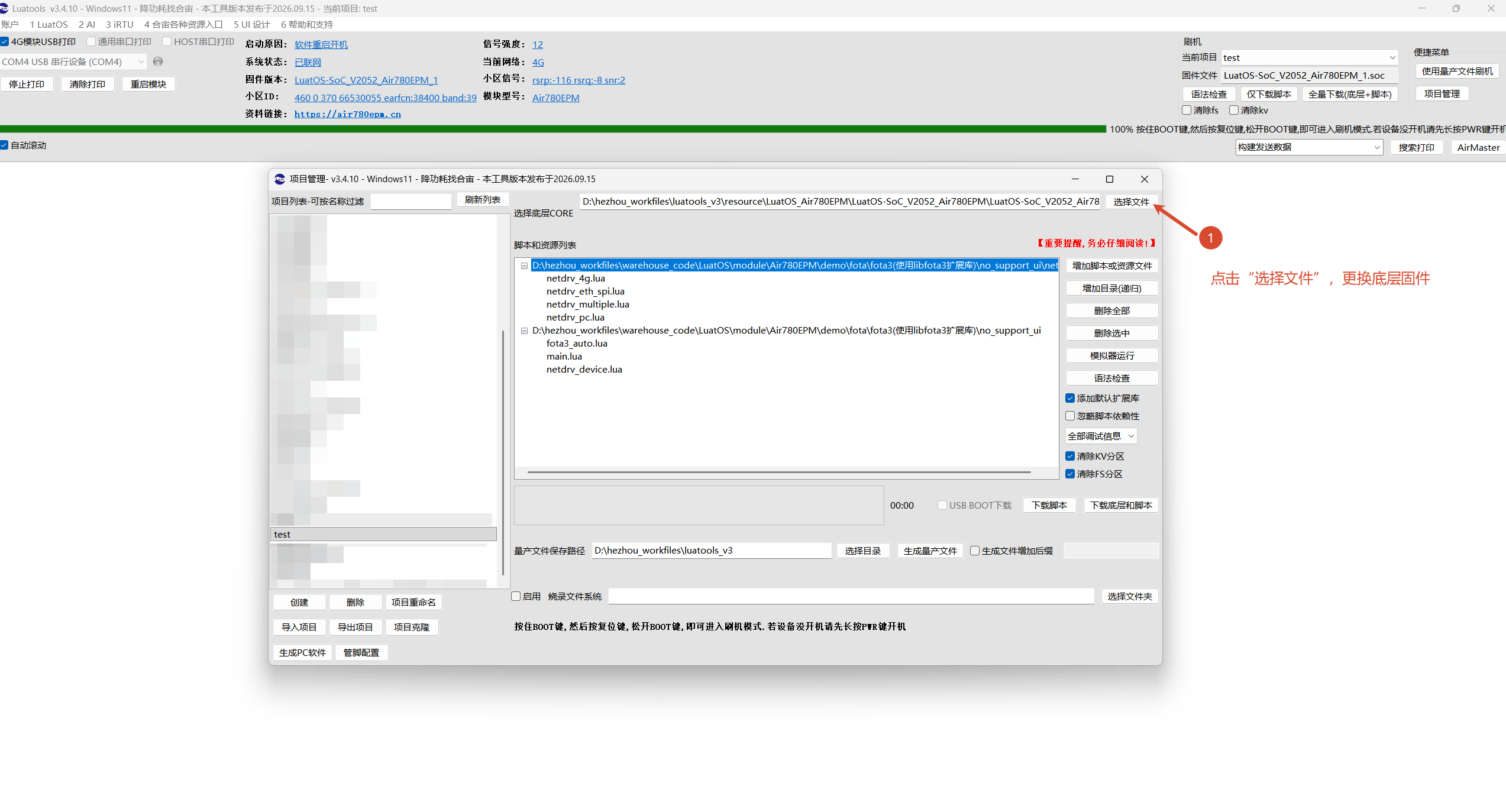Open the https://air780epm.cn link
This screenshot has width=1506, height=812.
pos(348,114)
